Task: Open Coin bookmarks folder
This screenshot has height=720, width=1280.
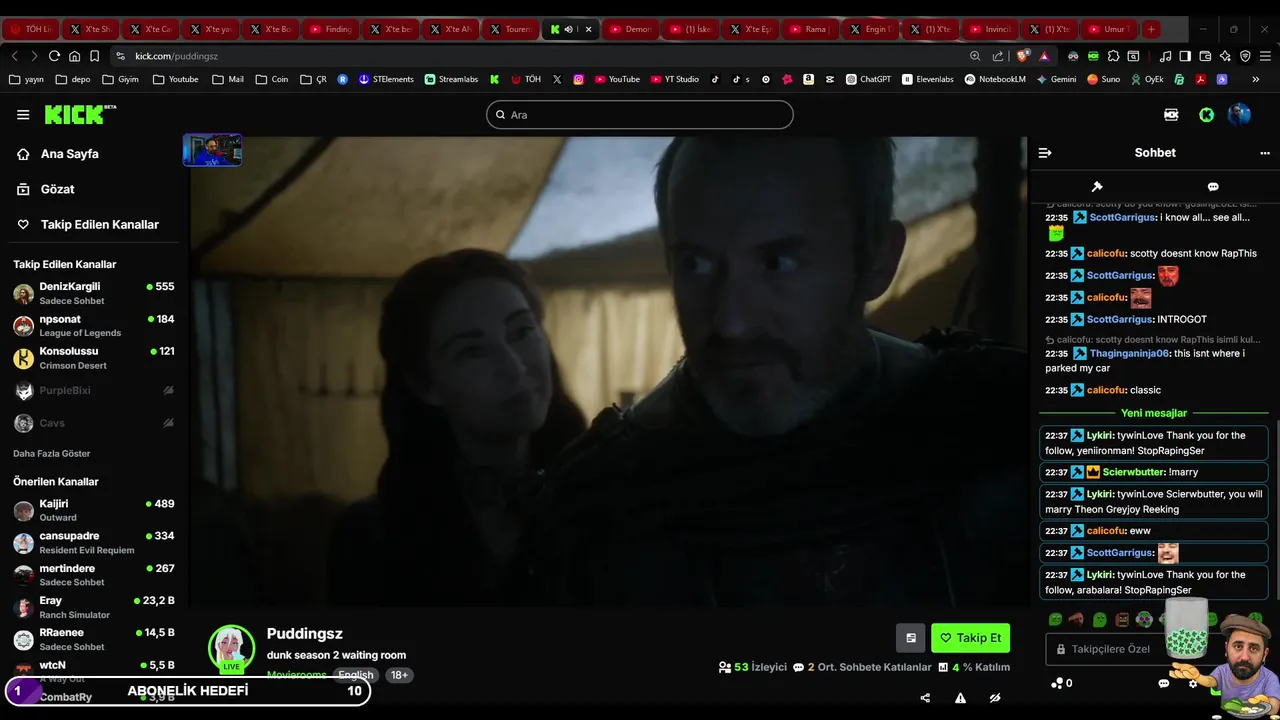Action: (x=272, y=79)
